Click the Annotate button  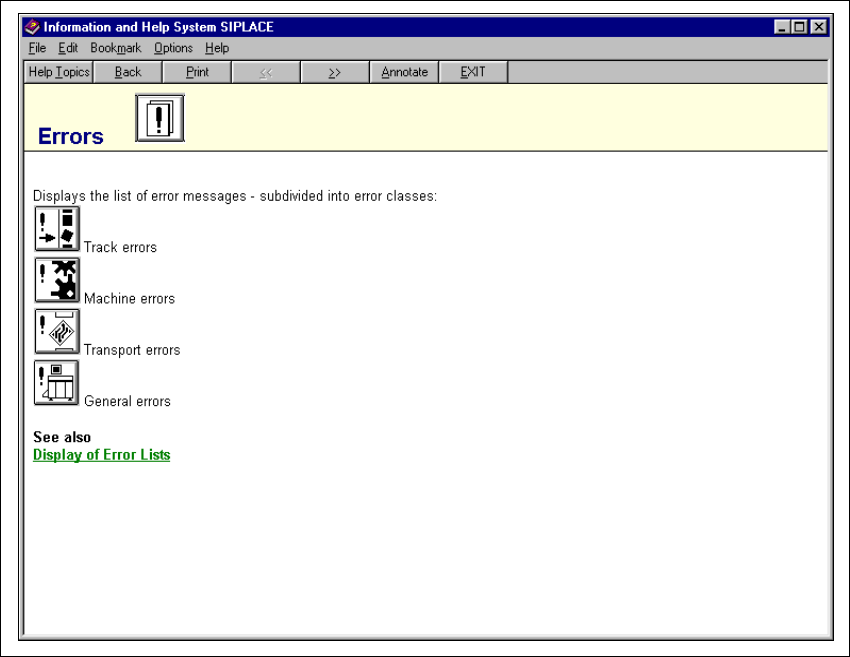click(404, 72)
